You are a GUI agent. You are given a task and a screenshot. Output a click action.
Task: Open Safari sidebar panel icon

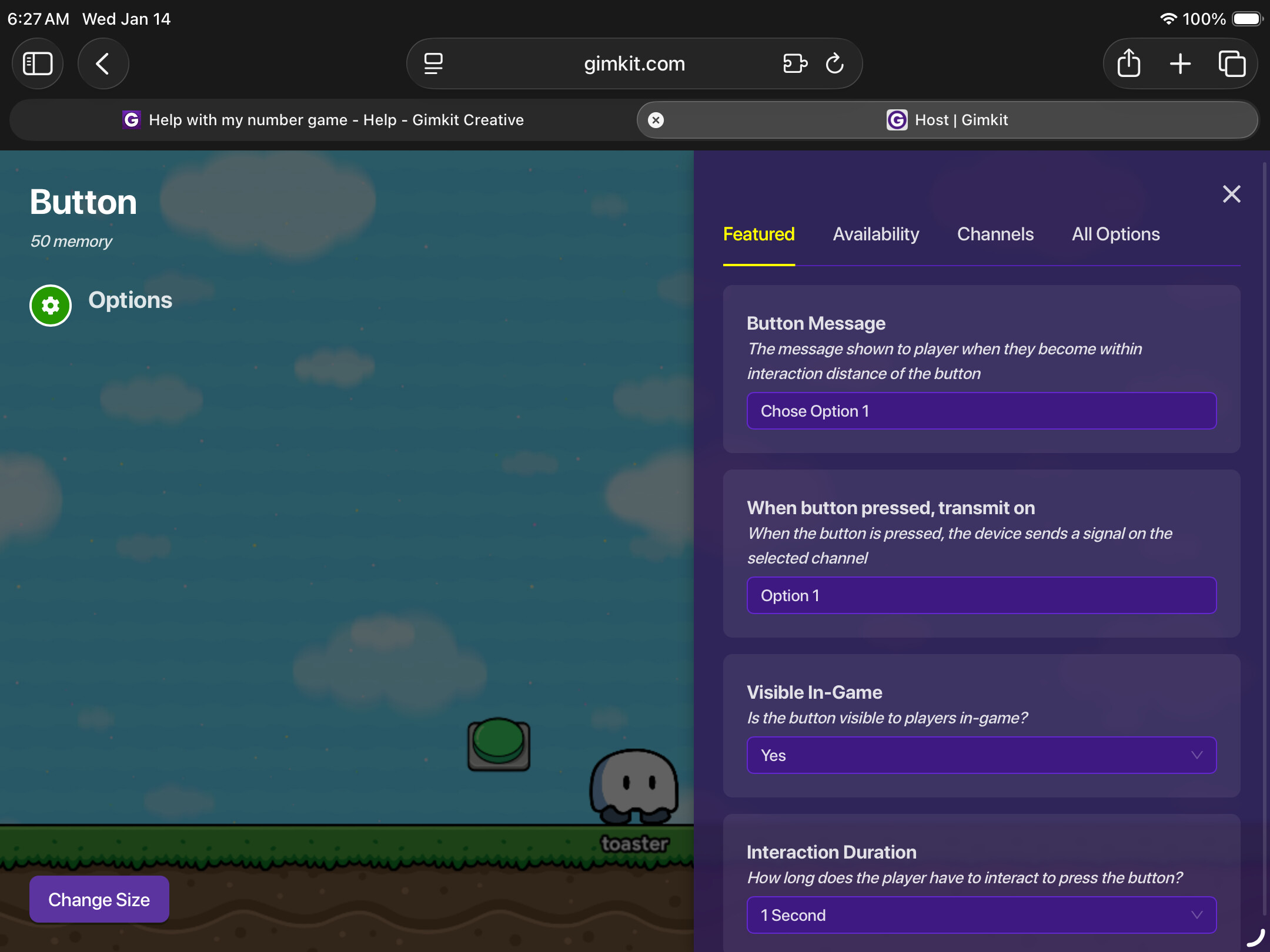point(38,63)
